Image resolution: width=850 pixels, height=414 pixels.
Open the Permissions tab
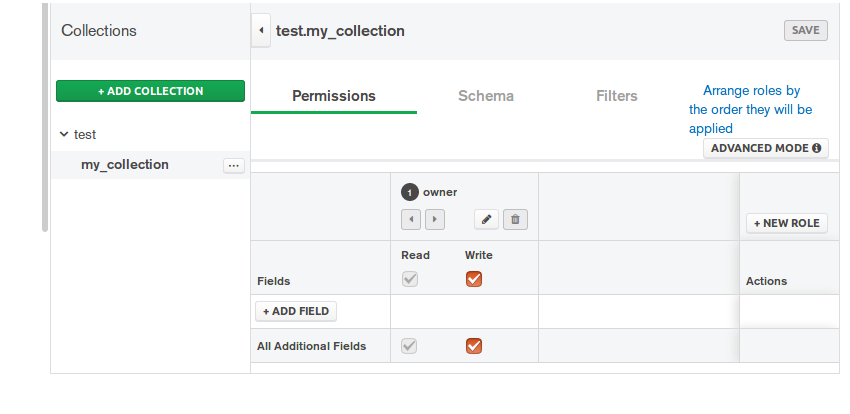[334, 96]
